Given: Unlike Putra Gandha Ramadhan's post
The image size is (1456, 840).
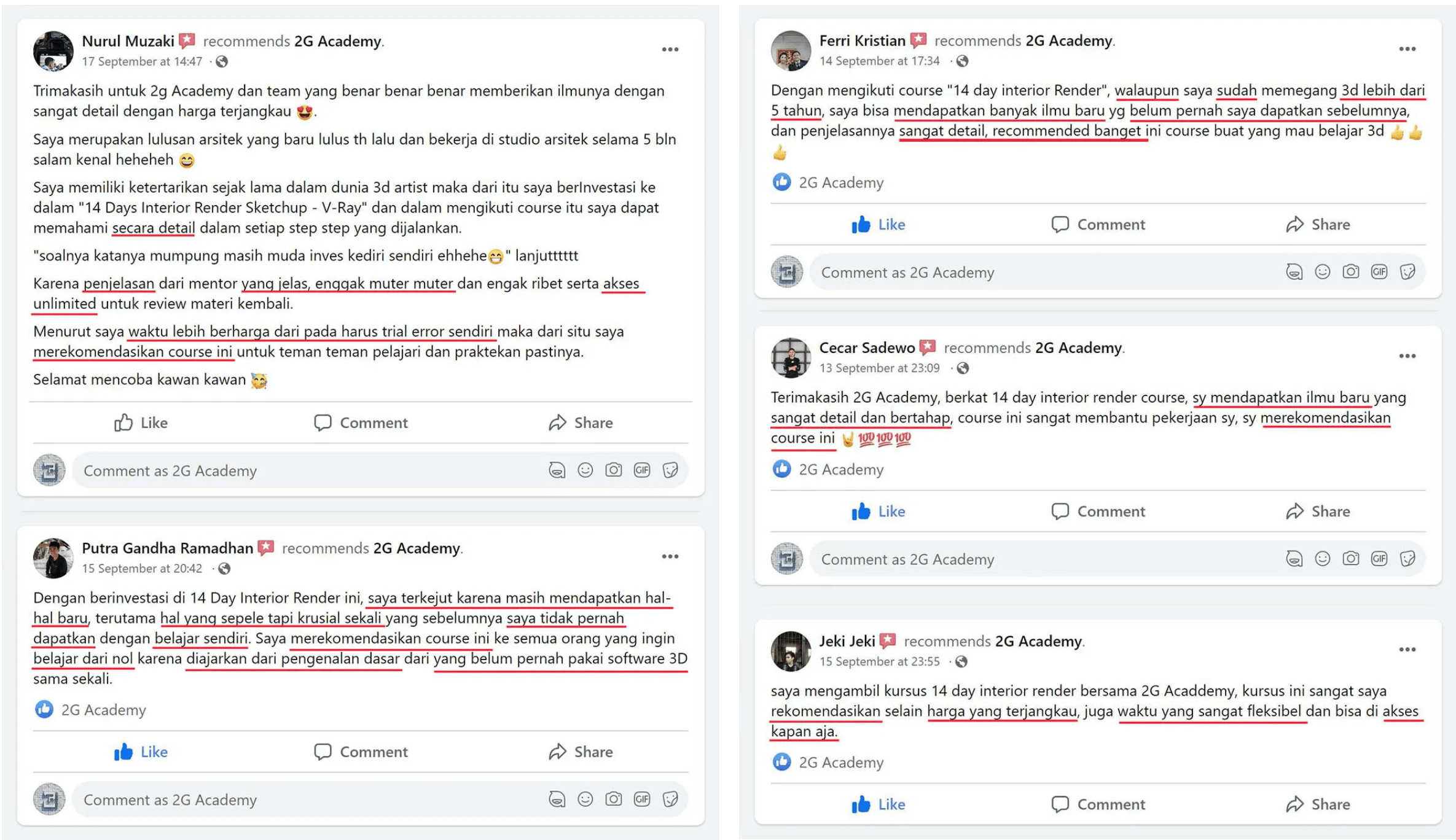Looking at the screenshot, I should [x=141, y=752].
